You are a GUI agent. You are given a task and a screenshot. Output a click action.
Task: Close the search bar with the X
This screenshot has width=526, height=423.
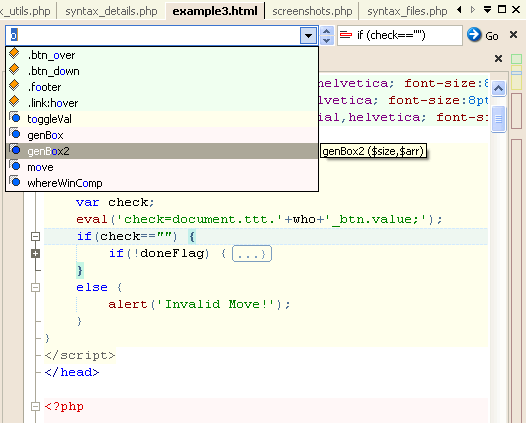pyautogui.click(x=513, y=35)
